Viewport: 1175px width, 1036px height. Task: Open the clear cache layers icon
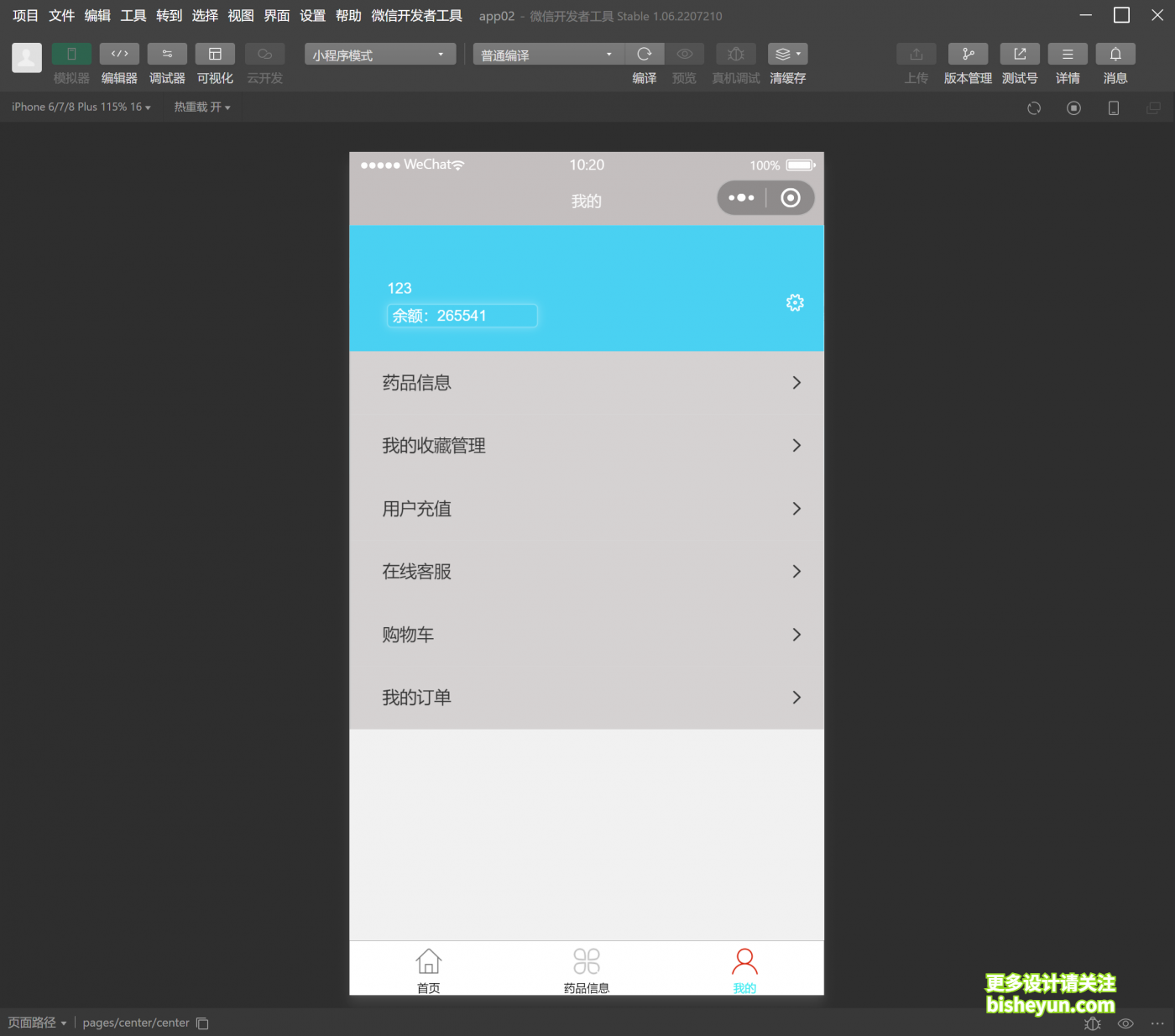pyautogui.click(x=786, y=55)
